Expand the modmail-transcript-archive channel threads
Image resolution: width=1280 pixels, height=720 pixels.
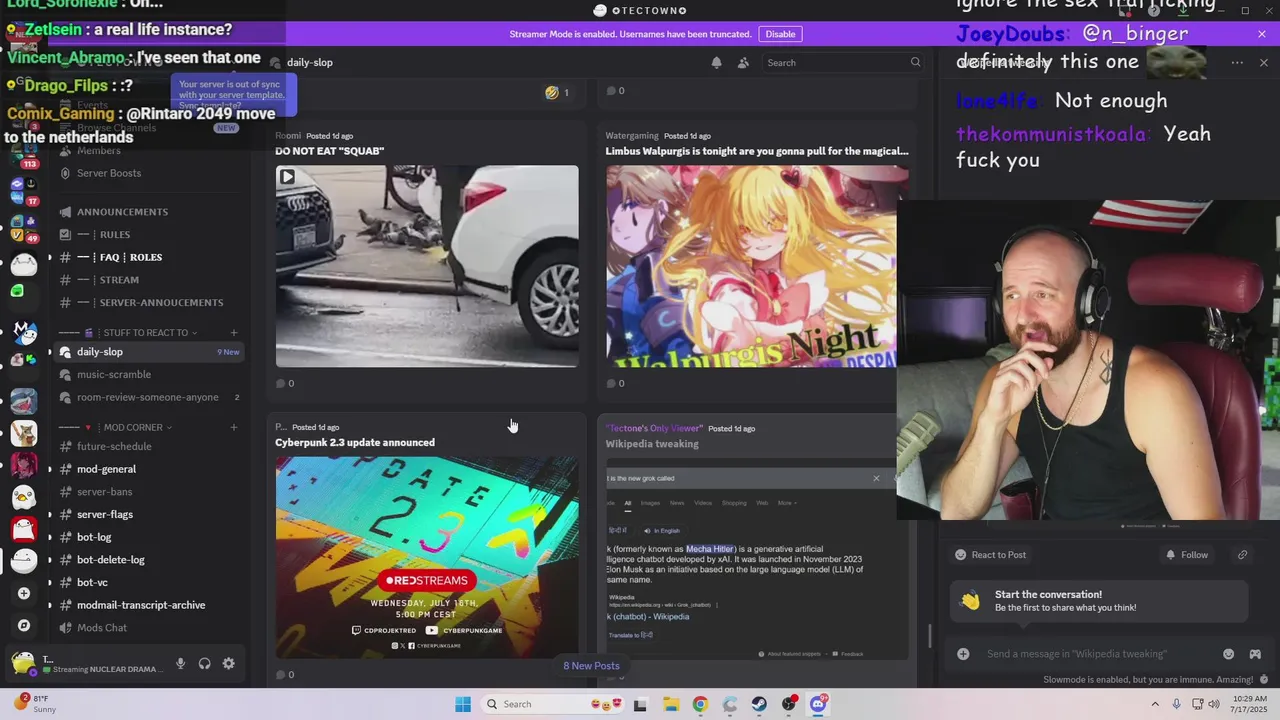[50, 605]
